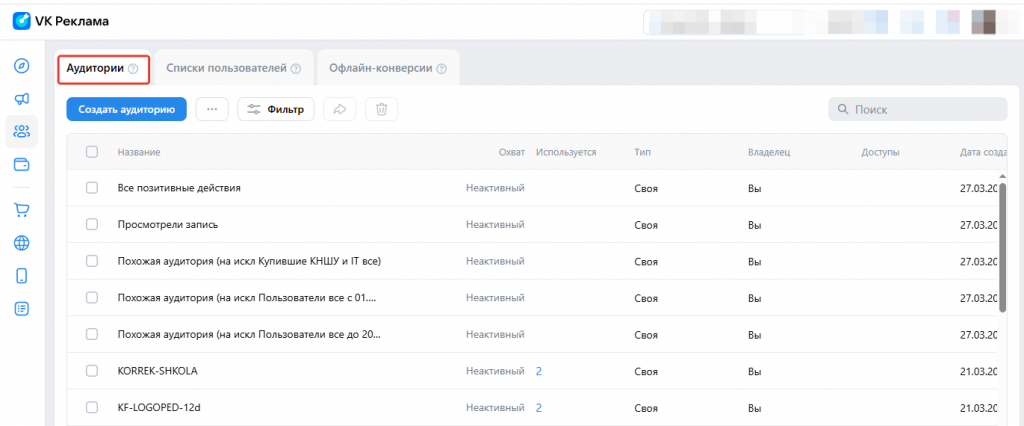Click help icon next to Аудитории

pyautogui.click(x=133, y=69)
